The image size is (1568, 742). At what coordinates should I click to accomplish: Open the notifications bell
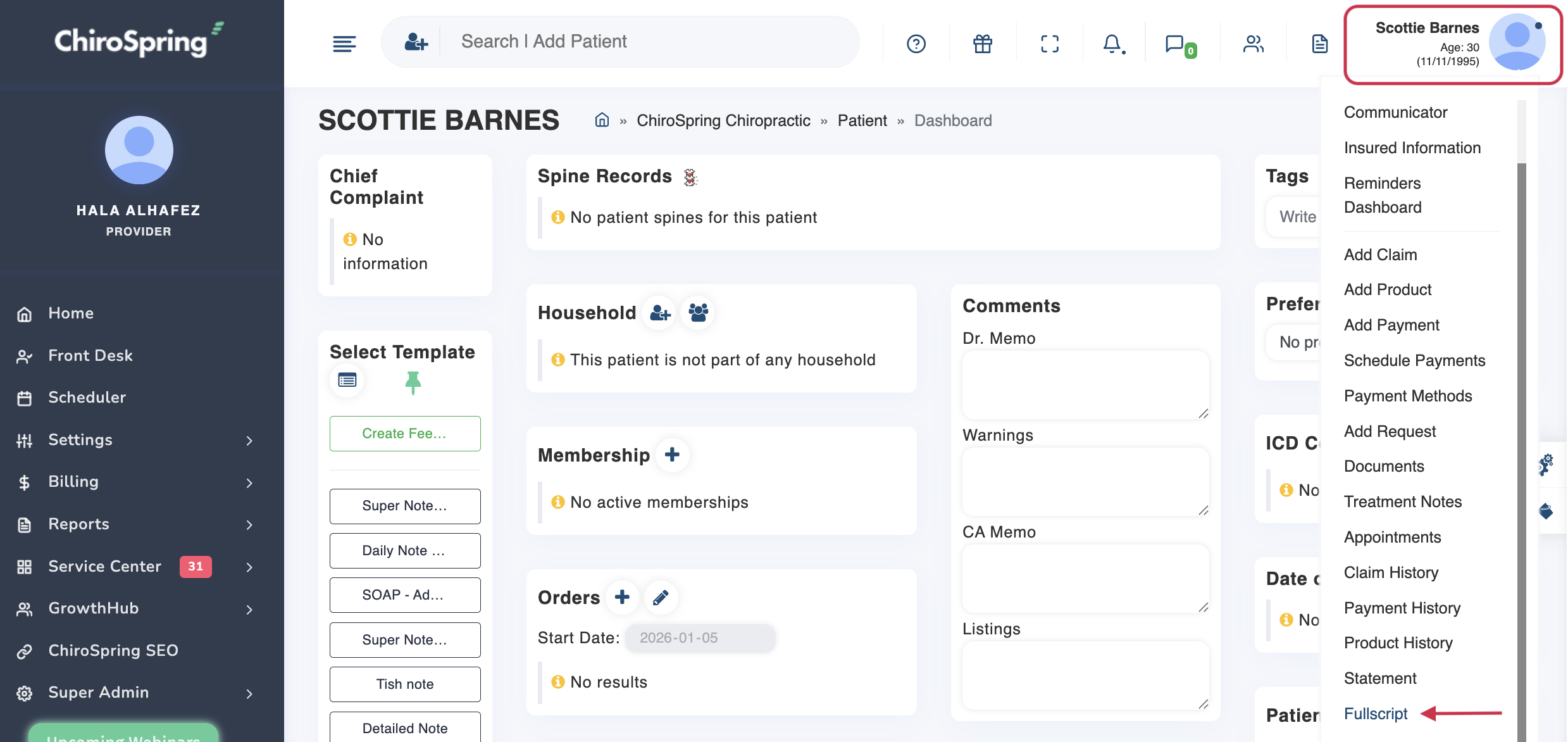pos(1112,42)
